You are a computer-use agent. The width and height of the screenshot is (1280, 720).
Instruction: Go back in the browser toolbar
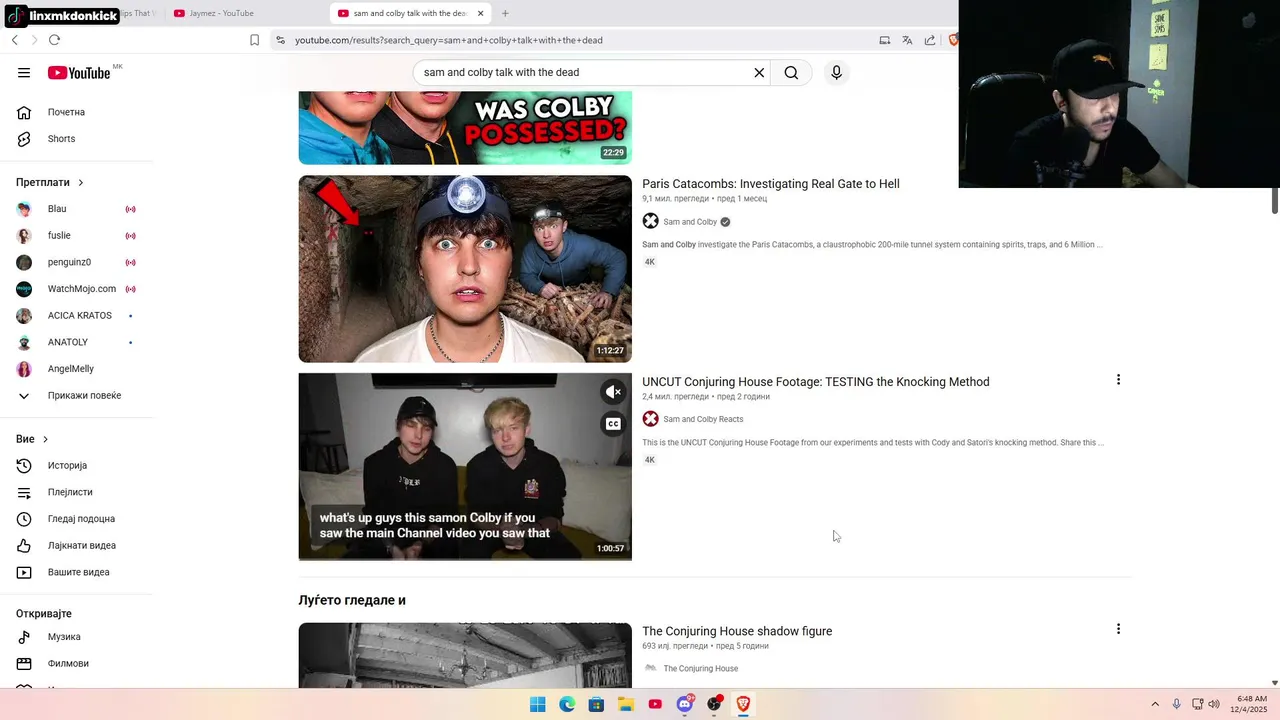pyautogui.click(x=14, y=40)
